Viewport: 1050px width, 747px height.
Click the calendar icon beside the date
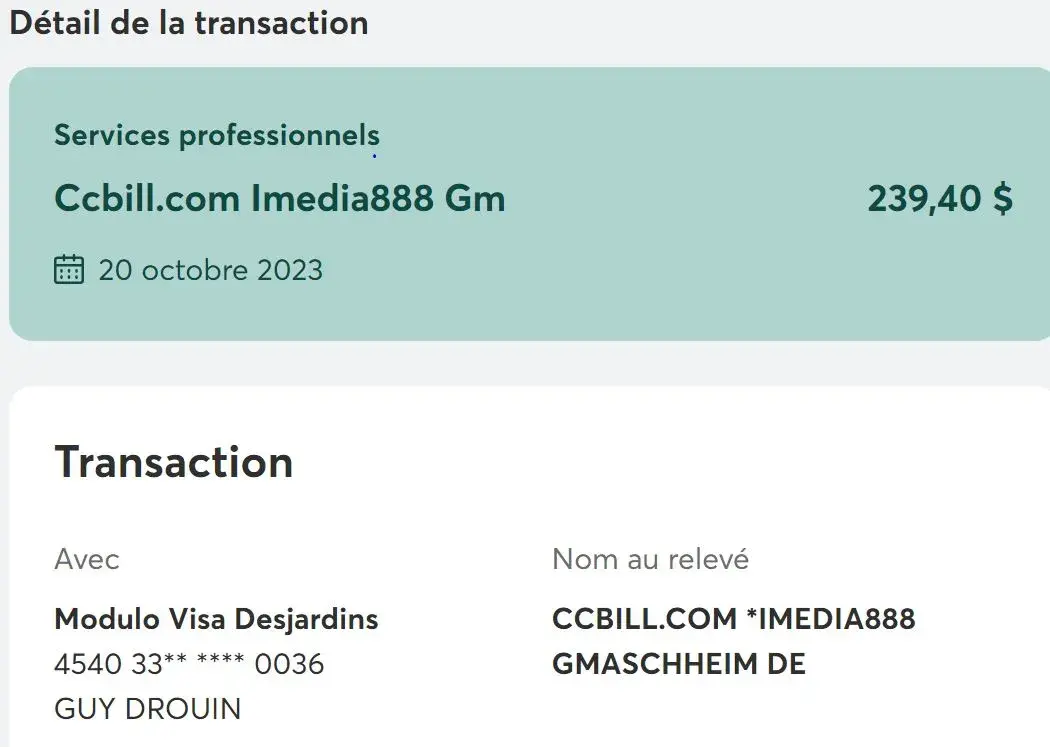tap(68, 270)
